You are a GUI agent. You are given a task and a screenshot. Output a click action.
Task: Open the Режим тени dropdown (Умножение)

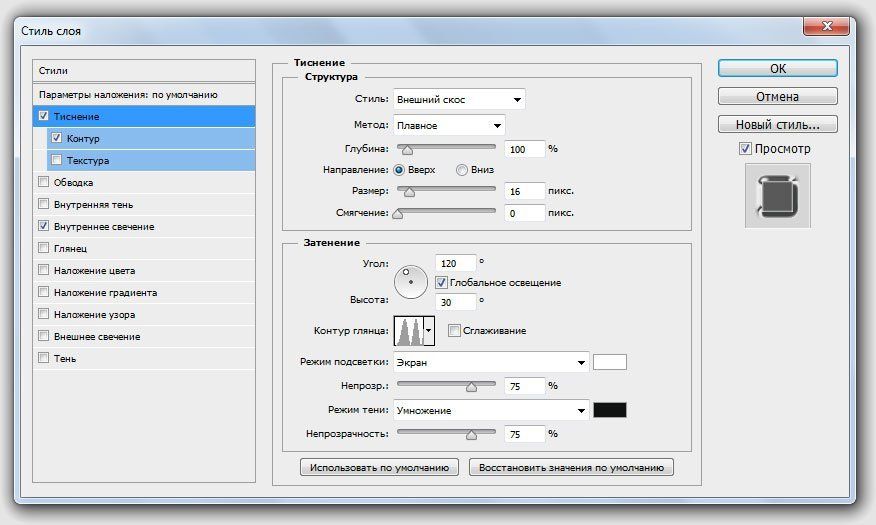pyautogui.click(x=491, y=410)
